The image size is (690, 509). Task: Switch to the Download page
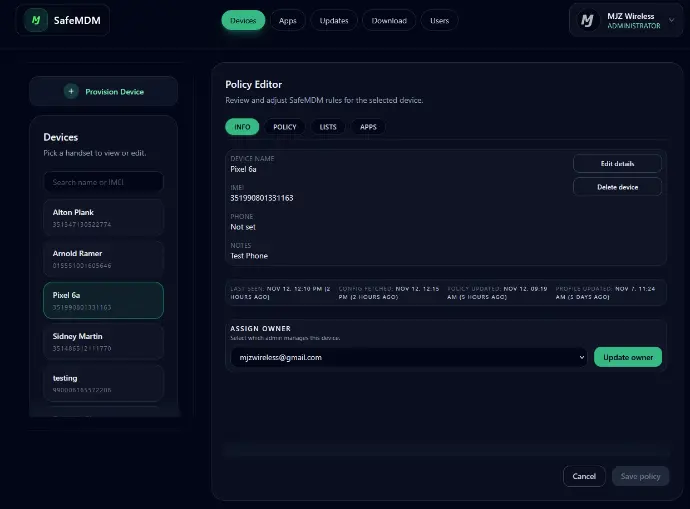point(389,20)
